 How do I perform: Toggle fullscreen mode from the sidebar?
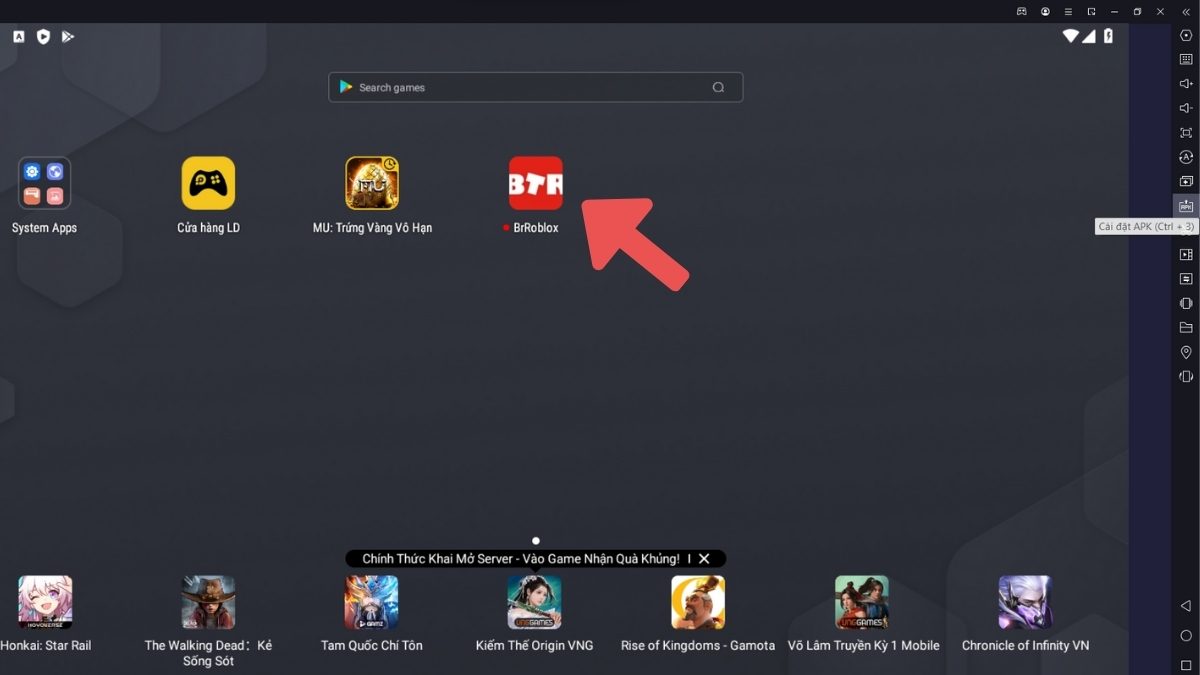pos(1185,132)
